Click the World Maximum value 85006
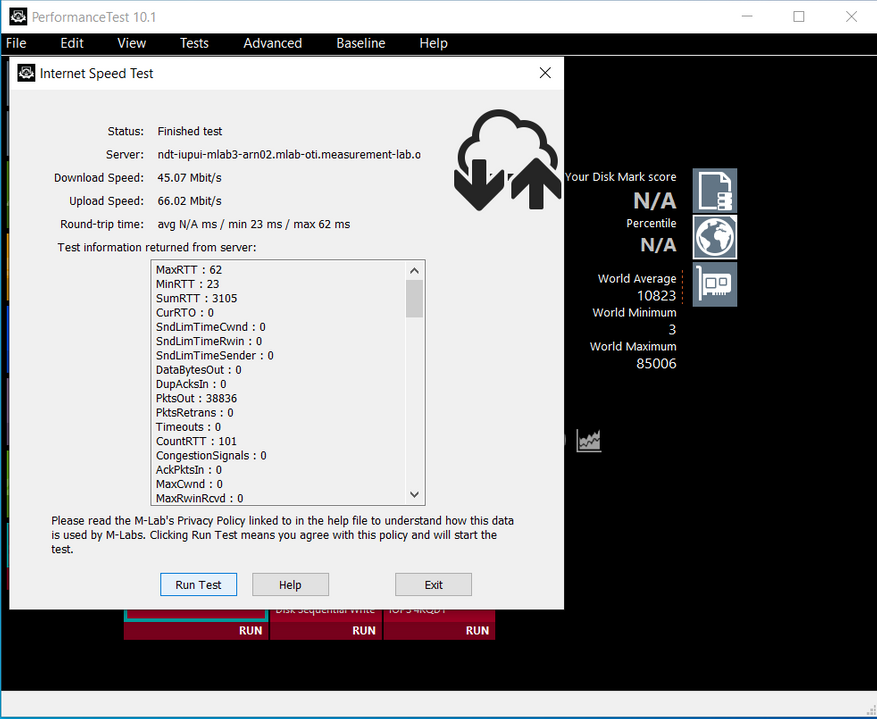The height and width of the screenshot is (719, 877). click(657, 363)
